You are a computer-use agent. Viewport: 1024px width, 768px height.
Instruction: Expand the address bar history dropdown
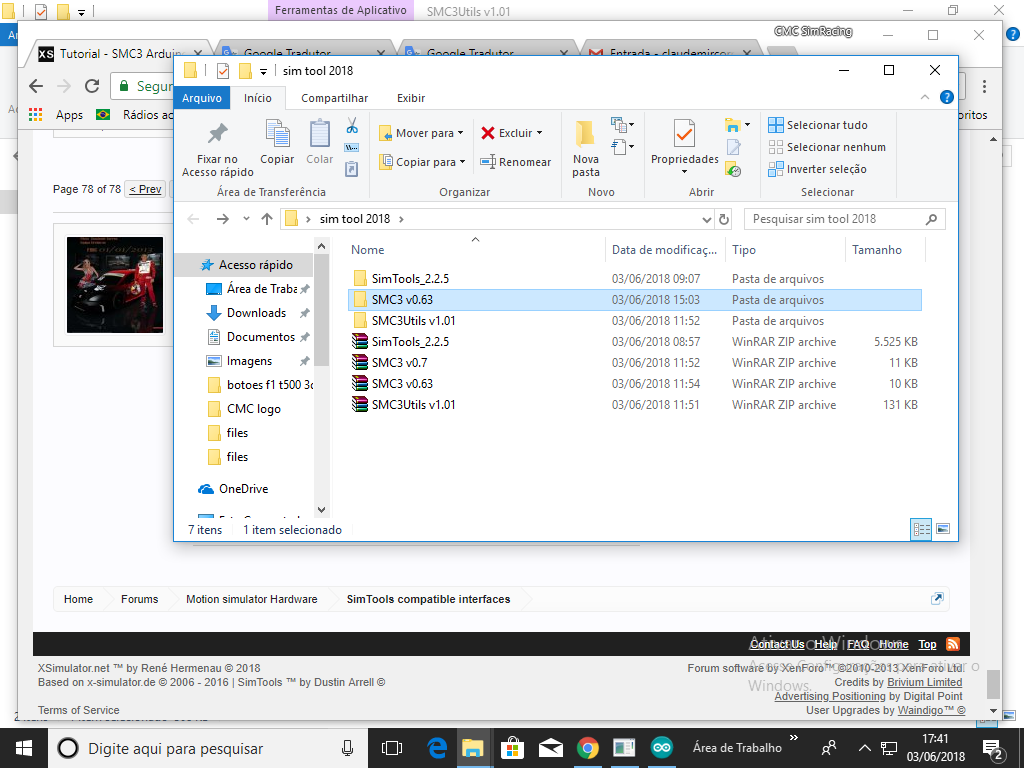click(x=707, y=219)
